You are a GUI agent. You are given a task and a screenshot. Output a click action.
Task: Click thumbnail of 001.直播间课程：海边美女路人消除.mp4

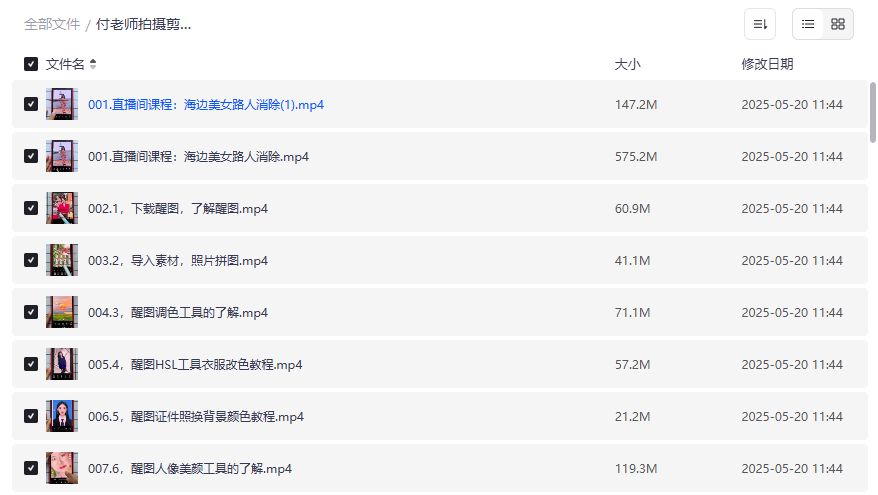coord(62,156)
